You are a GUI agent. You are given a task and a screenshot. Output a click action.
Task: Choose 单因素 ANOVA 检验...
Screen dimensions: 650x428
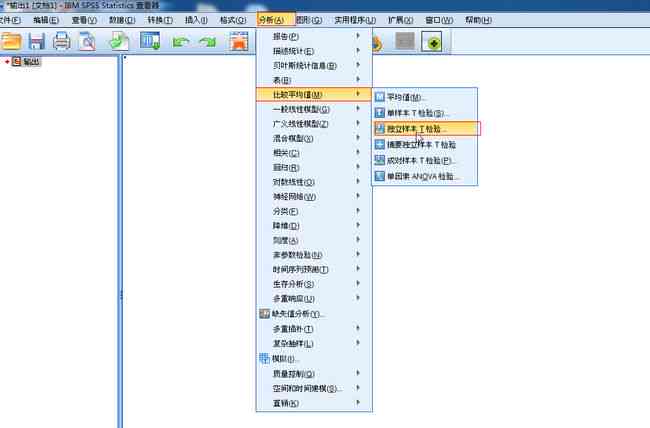pyautogui.click(x=425, y=176)
